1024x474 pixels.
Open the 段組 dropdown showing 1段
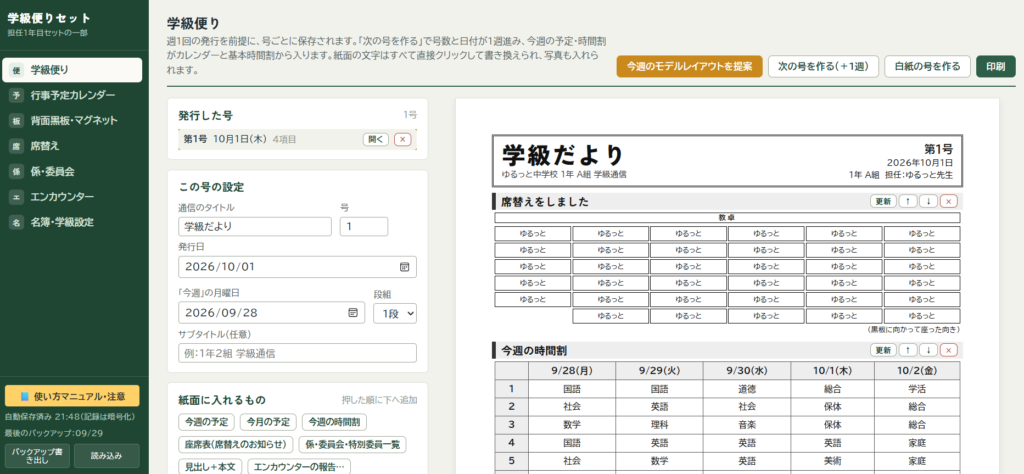tap(395, 313)
